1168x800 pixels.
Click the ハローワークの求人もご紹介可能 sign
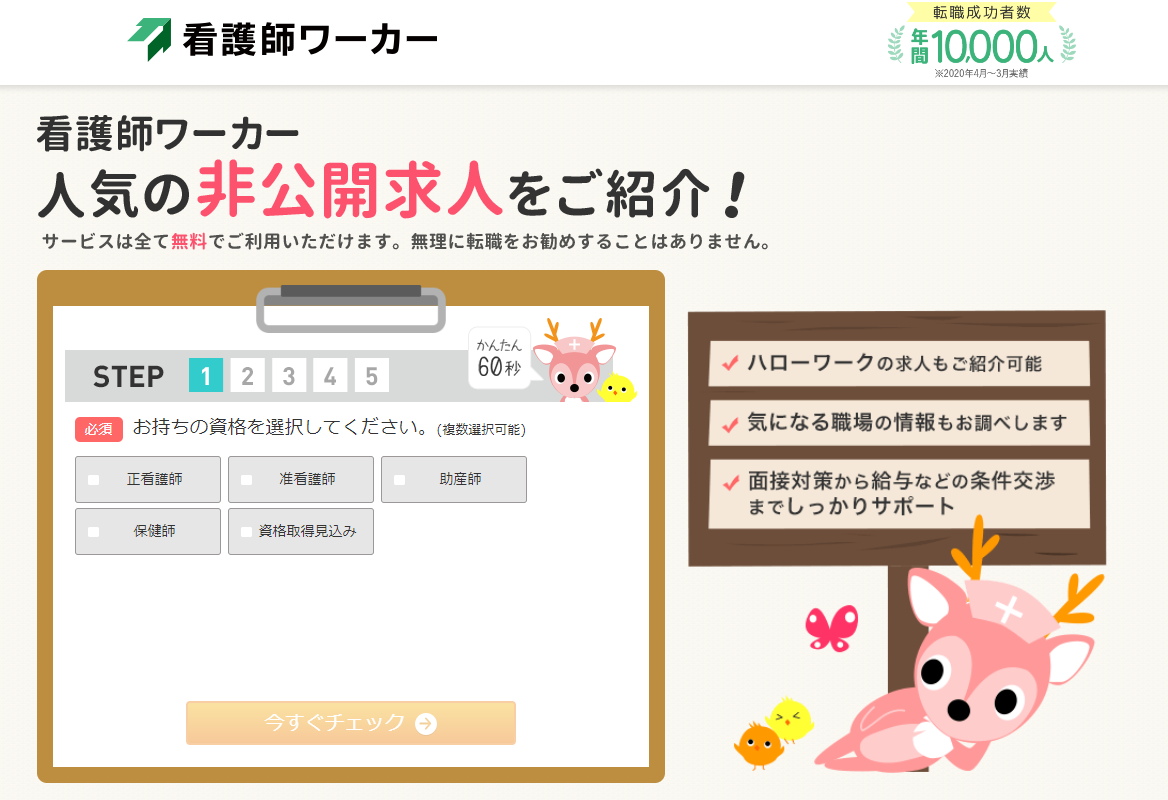coord(899,364)
